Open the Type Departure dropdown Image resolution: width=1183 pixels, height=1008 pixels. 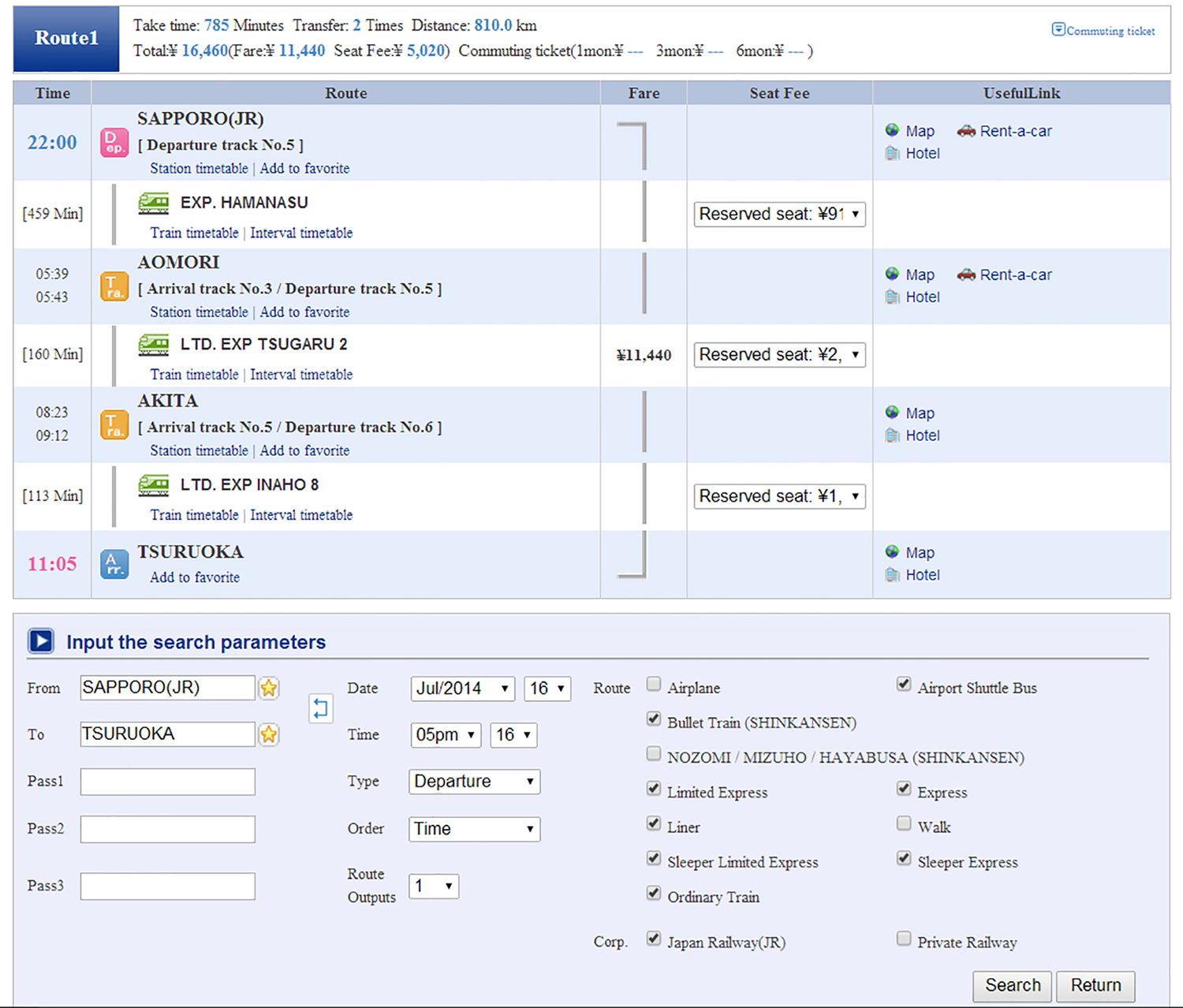coord(475,782)
